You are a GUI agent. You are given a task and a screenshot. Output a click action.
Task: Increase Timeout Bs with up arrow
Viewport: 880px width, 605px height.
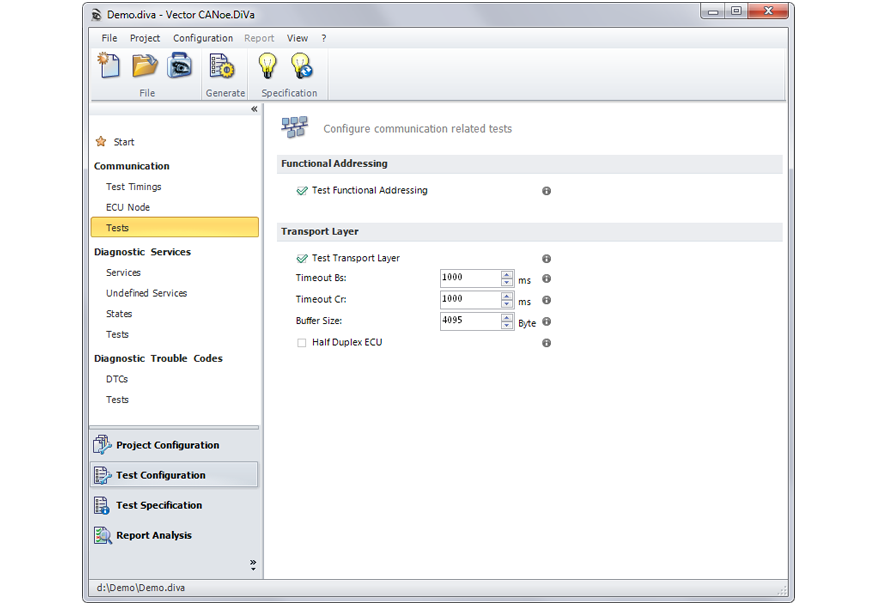[x=507, y=274]
